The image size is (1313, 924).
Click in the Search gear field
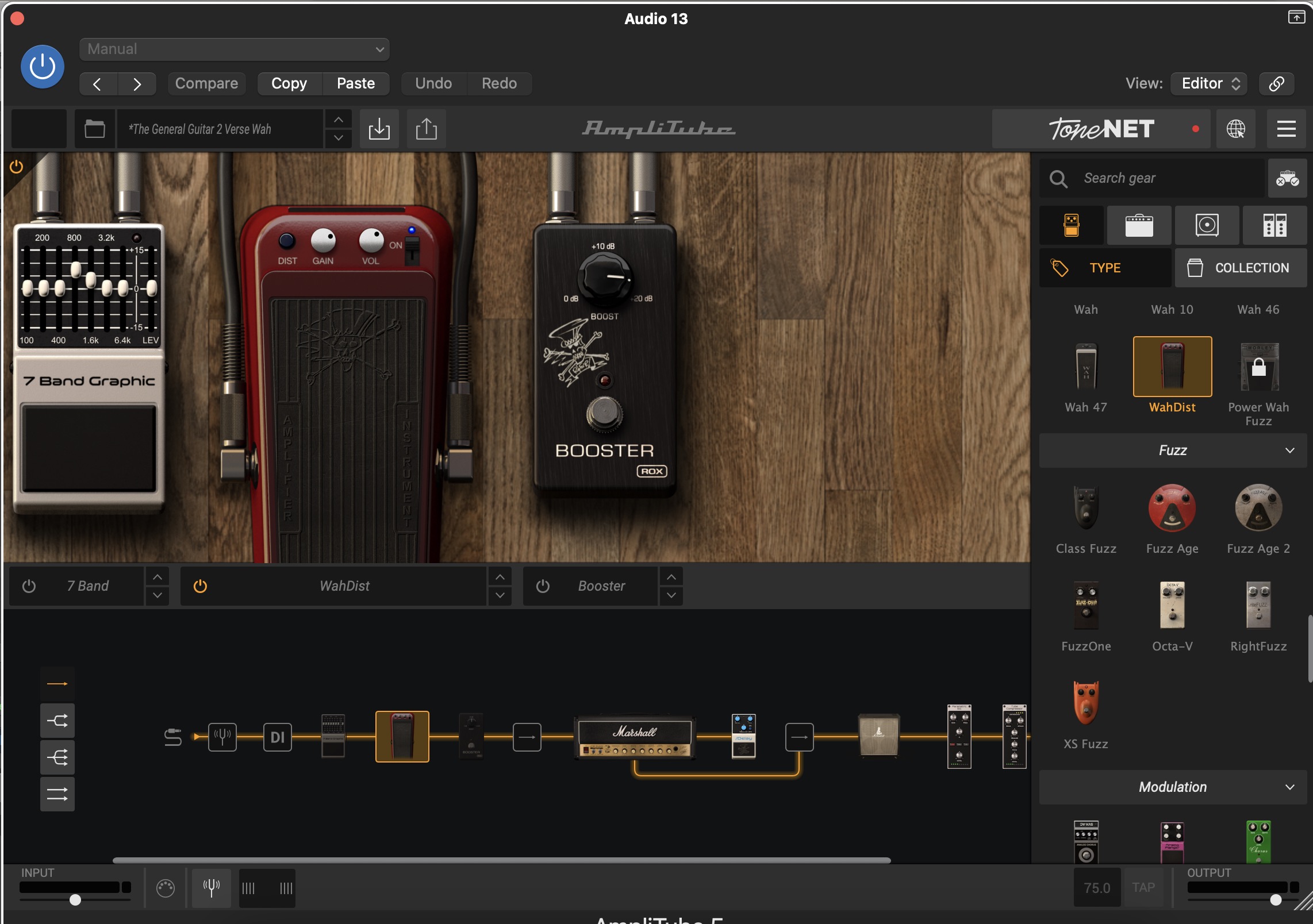pyautogui.click(x=1153, y=179)
